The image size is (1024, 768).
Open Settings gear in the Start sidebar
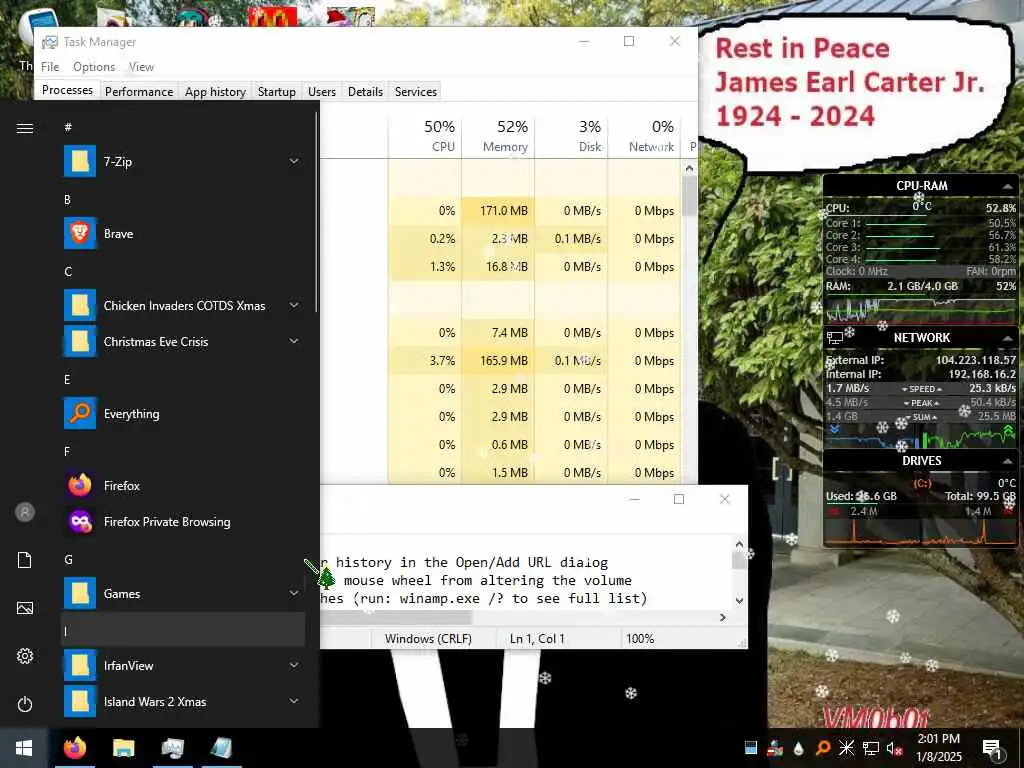[25, 656]
